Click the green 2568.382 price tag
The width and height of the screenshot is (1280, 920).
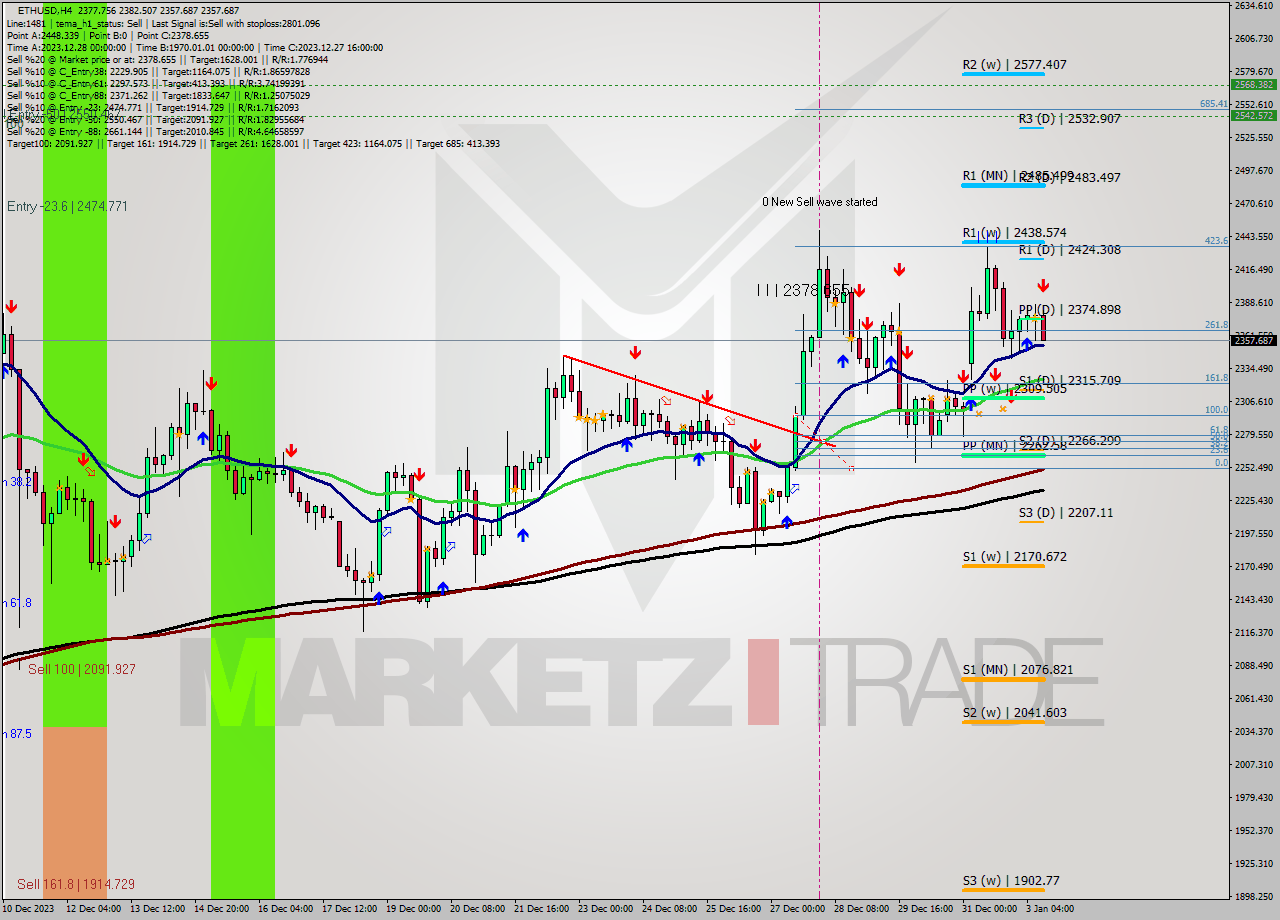coord(1254,85)
